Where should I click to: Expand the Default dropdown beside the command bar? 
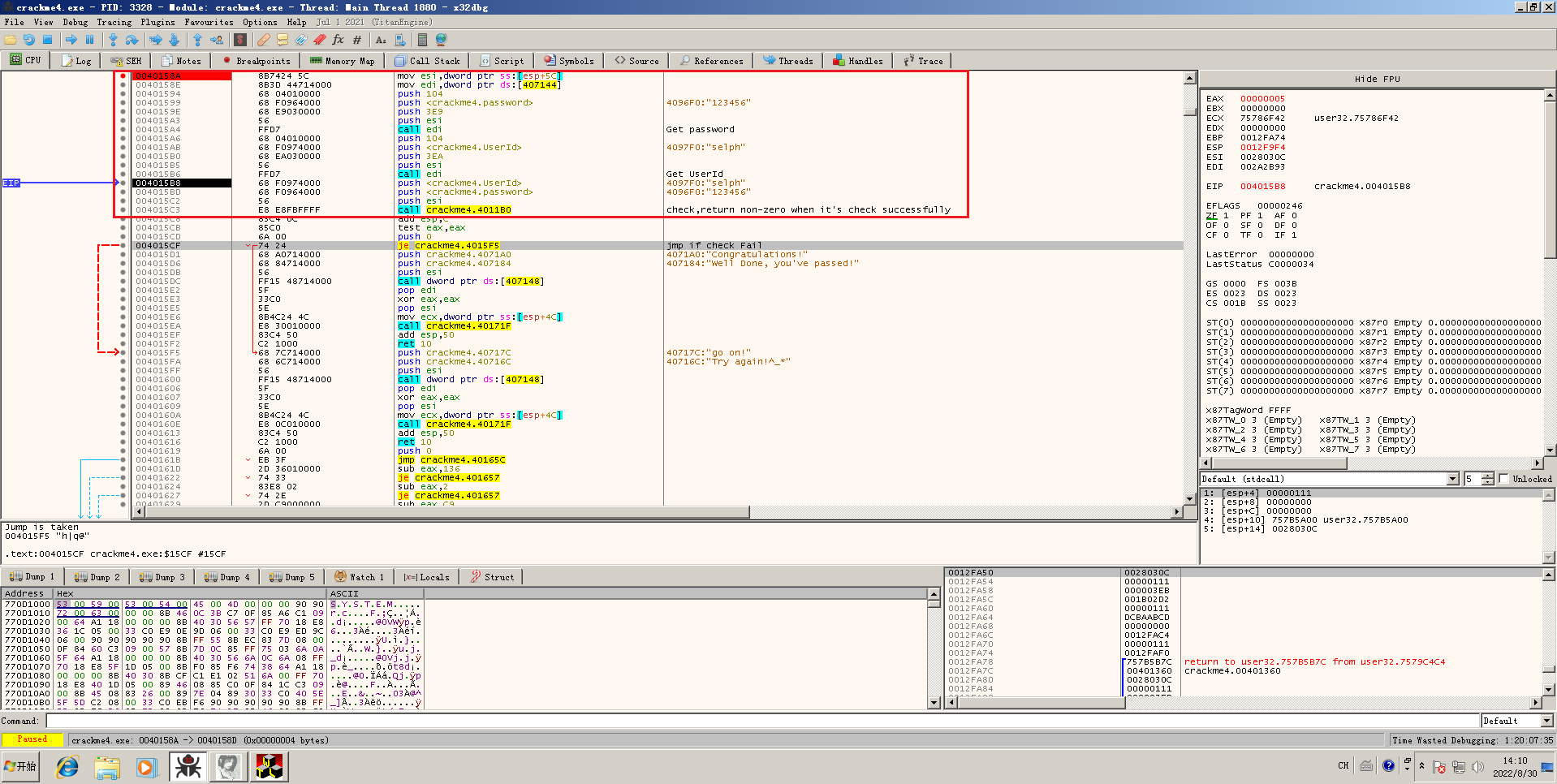1546,721
